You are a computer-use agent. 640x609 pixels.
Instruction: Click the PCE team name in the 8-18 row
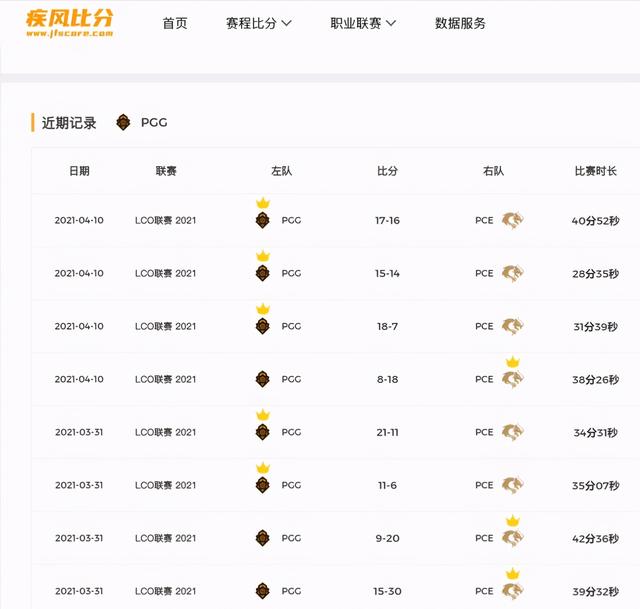pyautogui.click(x=484, y=379)
